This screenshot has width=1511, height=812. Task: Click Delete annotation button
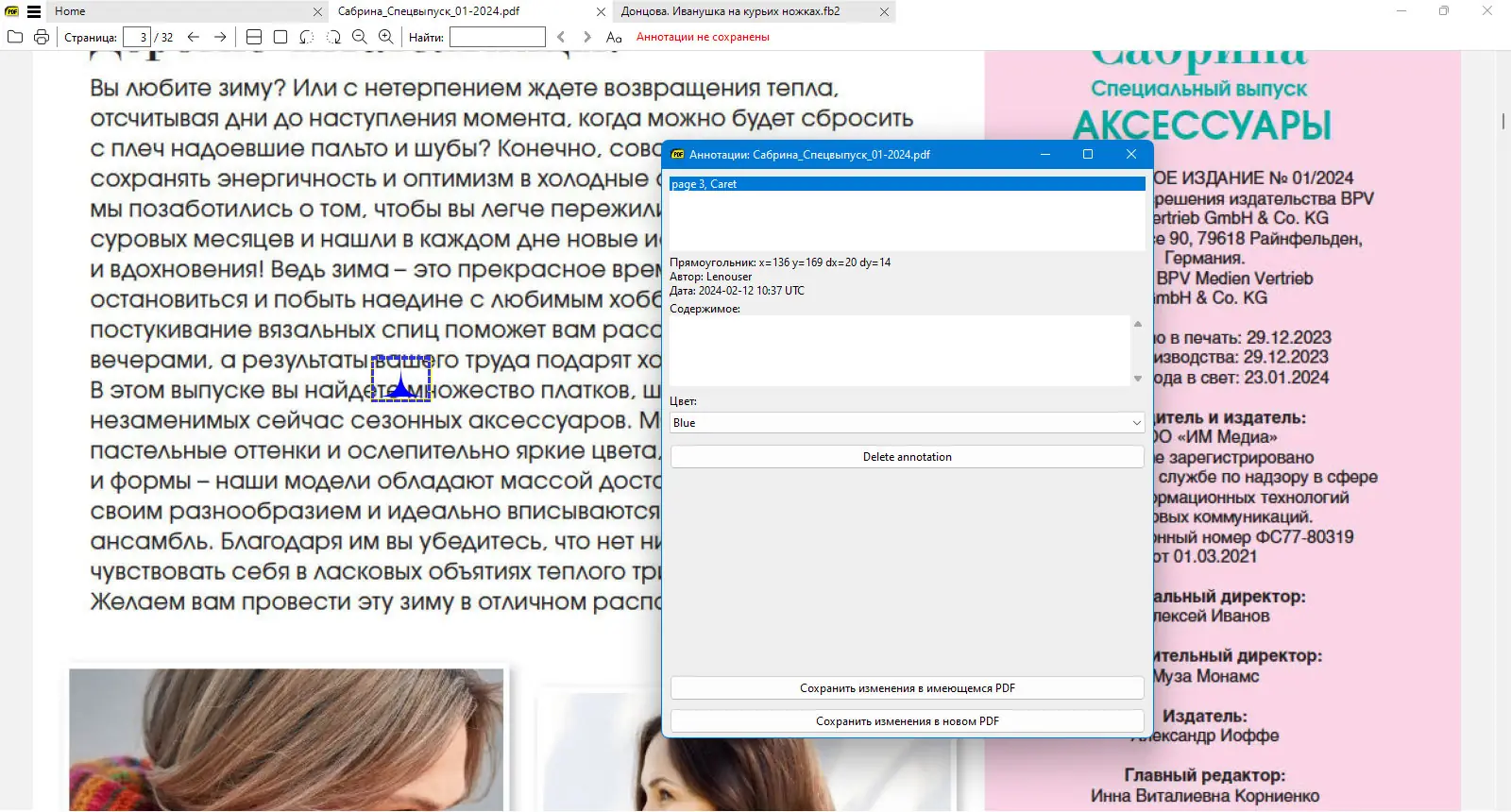coord(907,457)
